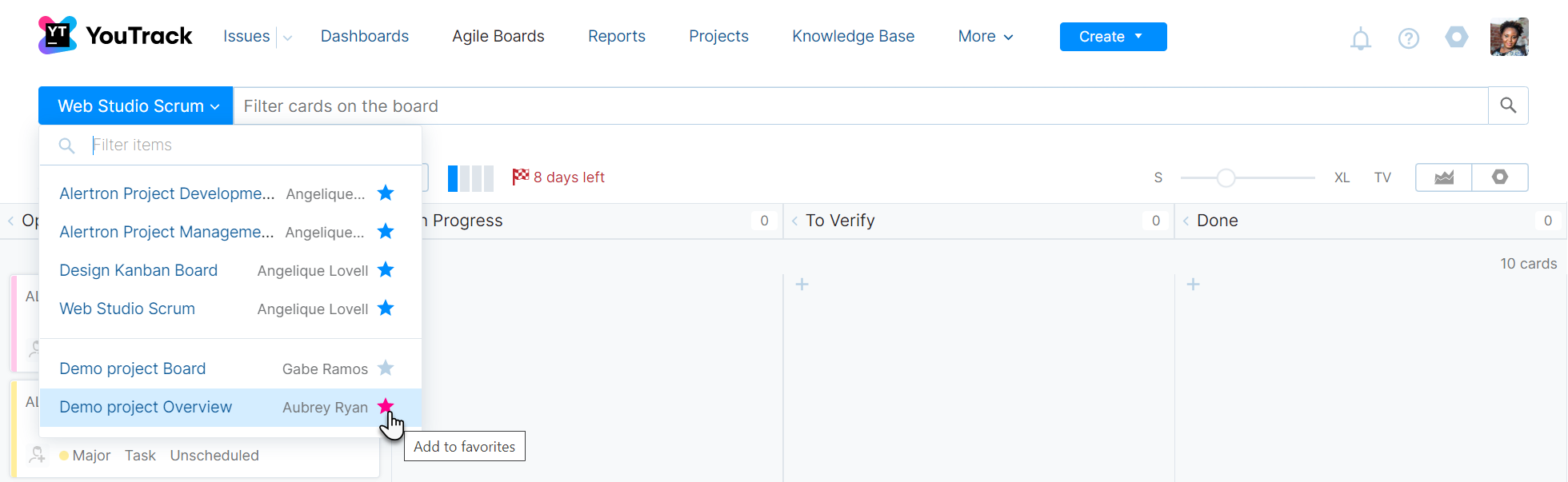The height and width of the screenshot is (482, 1568).
Task: Open board settings next to chart button
Action: pos(1500,177)
